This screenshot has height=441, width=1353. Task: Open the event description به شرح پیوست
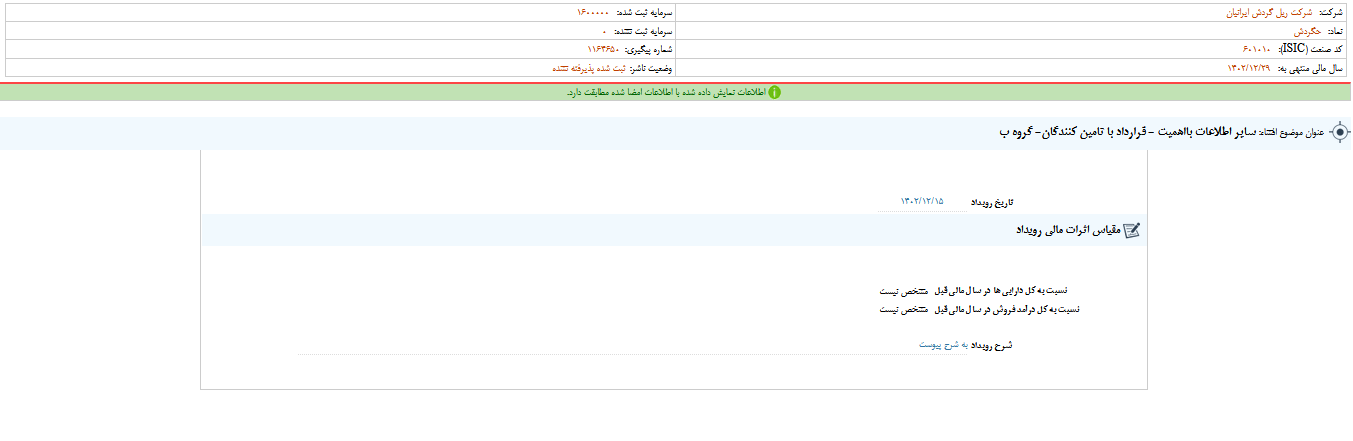(940, 345)
